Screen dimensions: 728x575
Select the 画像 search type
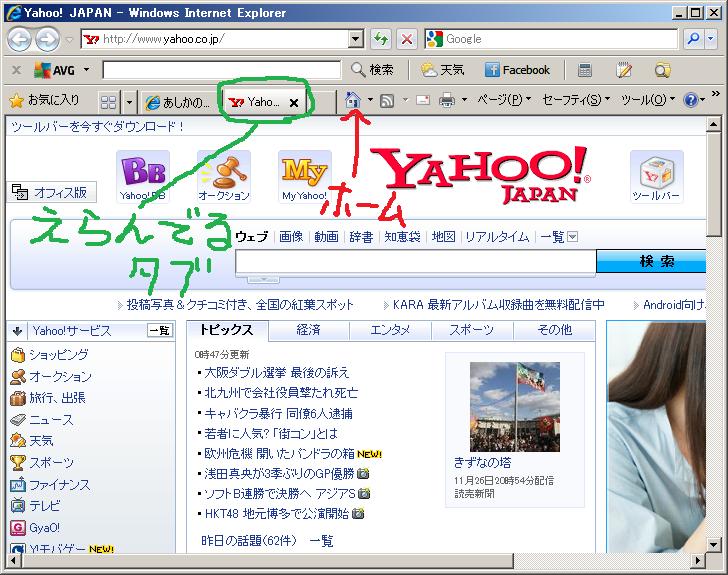point(291,237)
